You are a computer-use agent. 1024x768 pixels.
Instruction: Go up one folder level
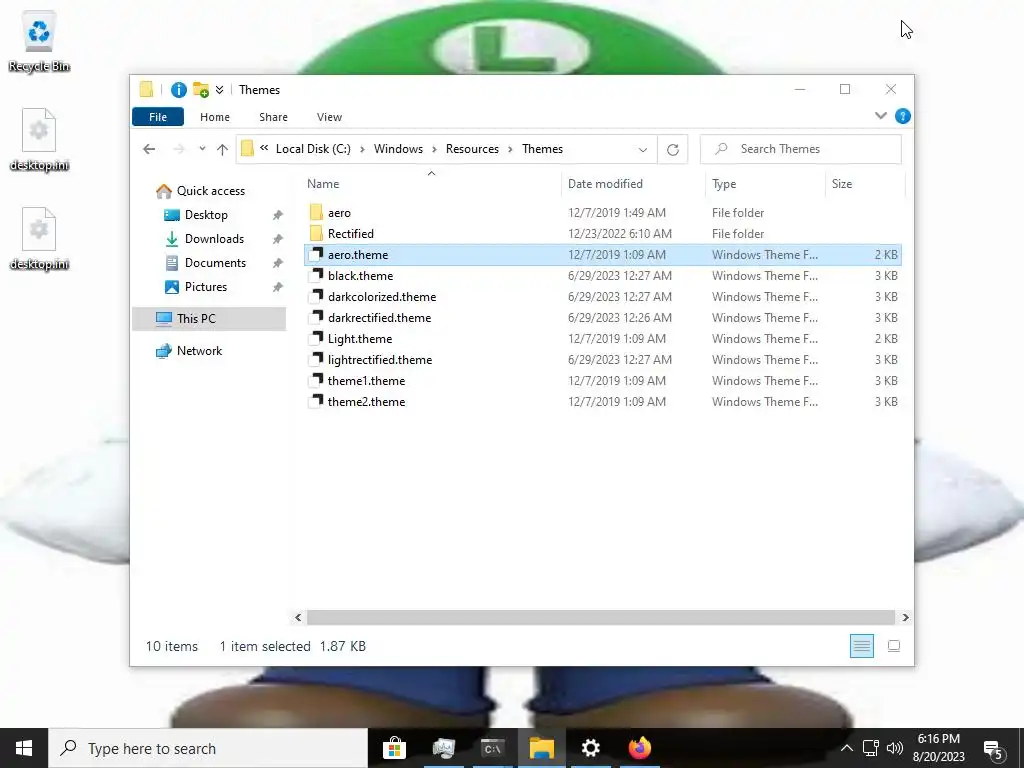pos(222,150)
